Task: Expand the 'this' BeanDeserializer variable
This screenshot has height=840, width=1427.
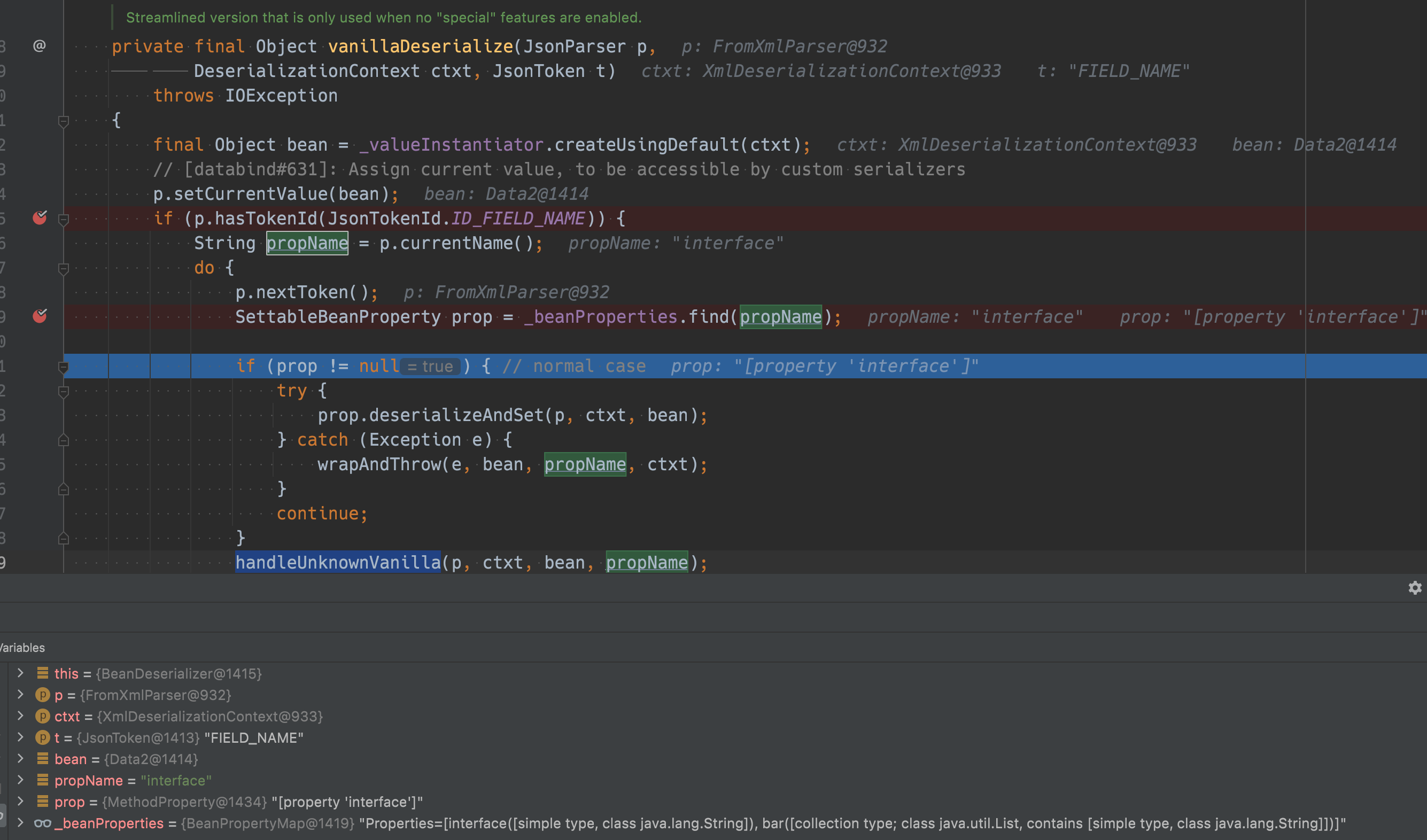Action: point(20,673)
